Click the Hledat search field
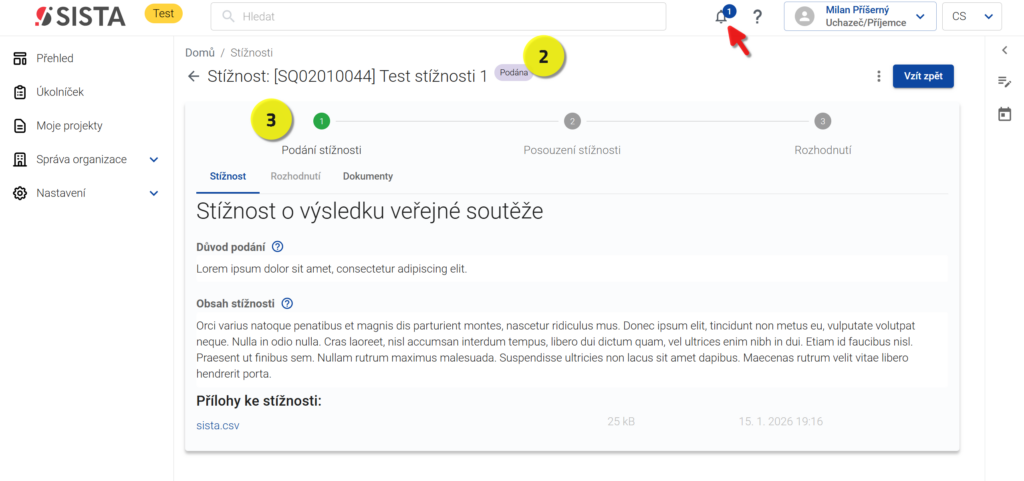1024x481 pixels. click(x=438, y=17)
